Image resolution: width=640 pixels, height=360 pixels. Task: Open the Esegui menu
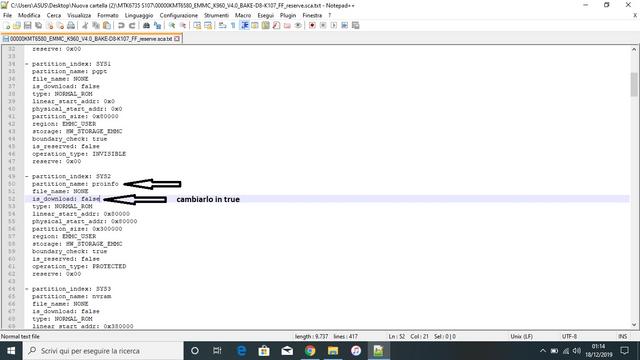point(265,15)
